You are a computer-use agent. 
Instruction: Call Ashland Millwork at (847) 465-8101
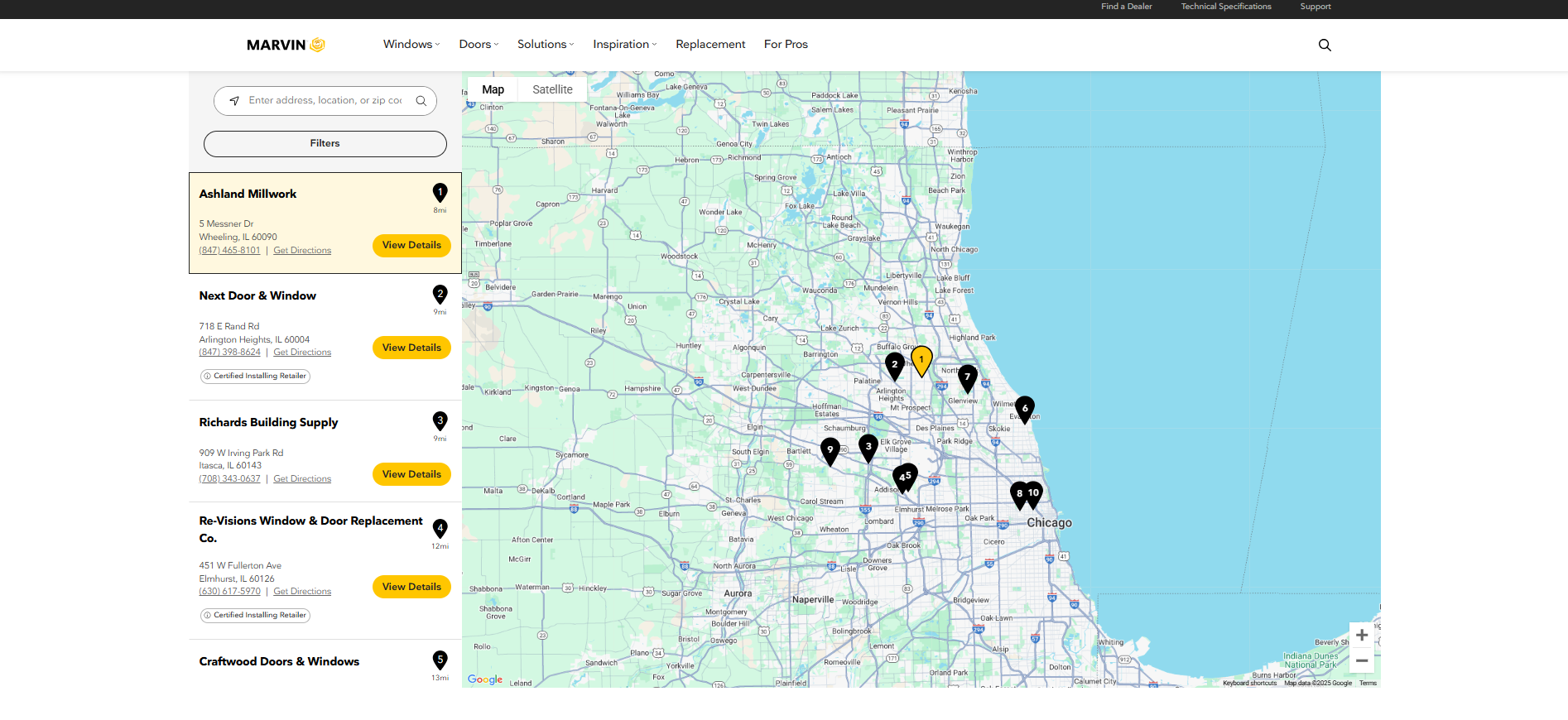(229, 251)
